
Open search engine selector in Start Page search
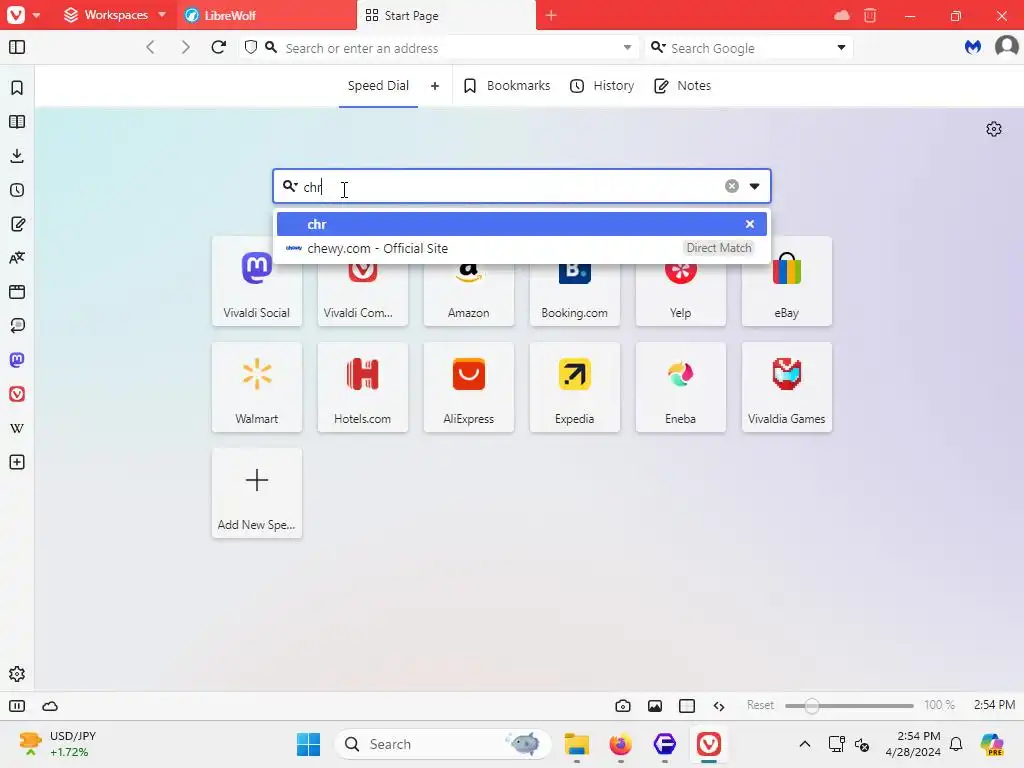(290, 186)
